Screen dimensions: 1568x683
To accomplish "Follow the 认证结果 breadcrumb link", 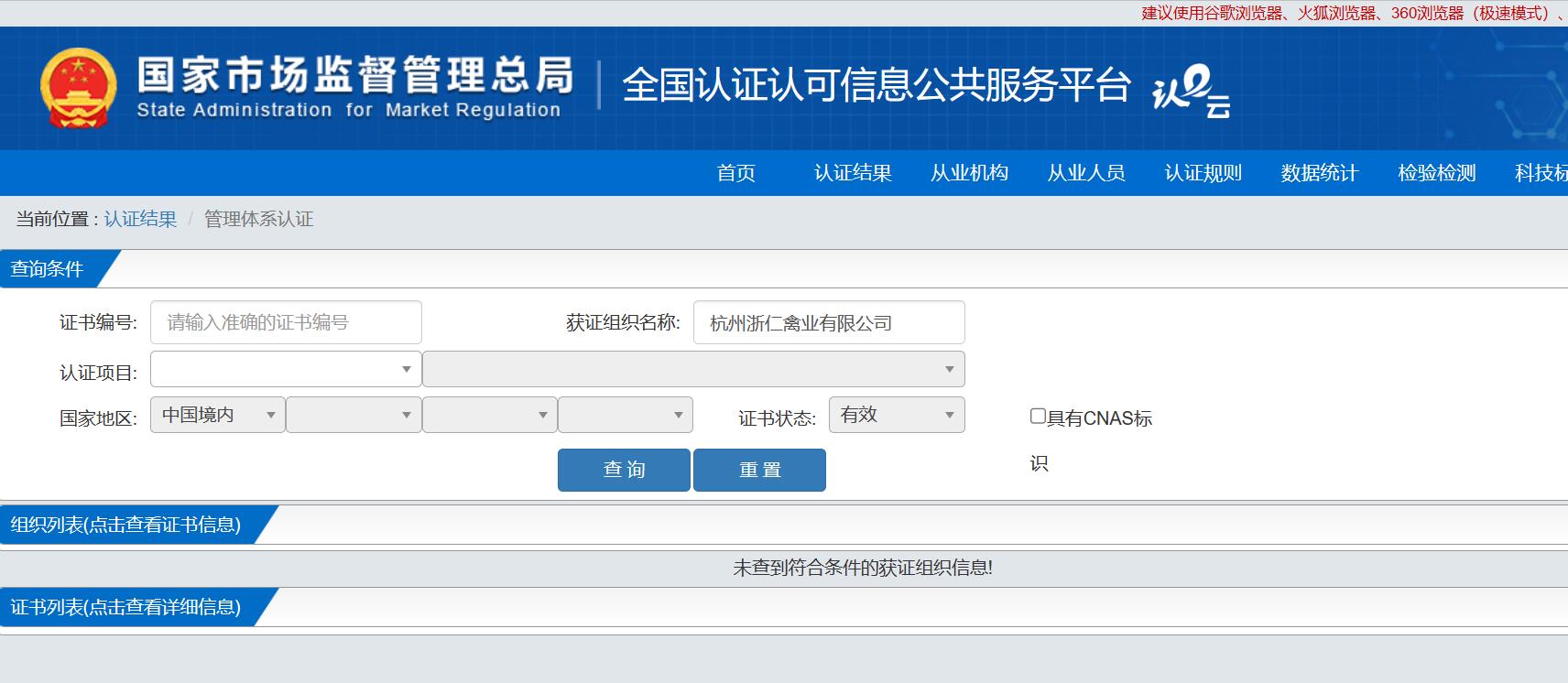I will click(x=140, y=219).
